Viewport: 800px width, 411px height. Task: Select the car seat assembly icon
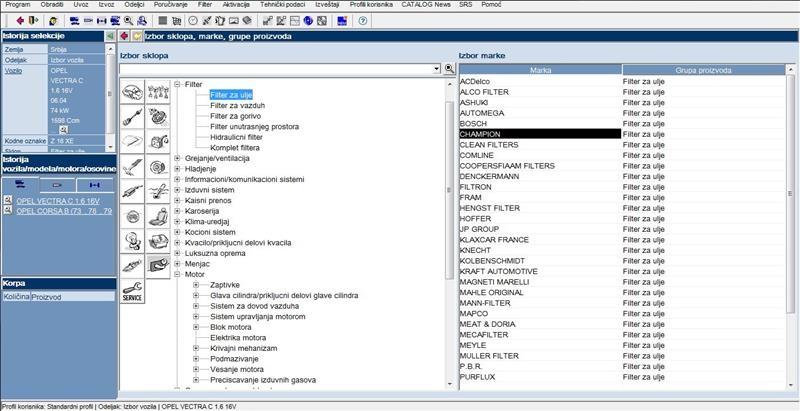[158, 217]
